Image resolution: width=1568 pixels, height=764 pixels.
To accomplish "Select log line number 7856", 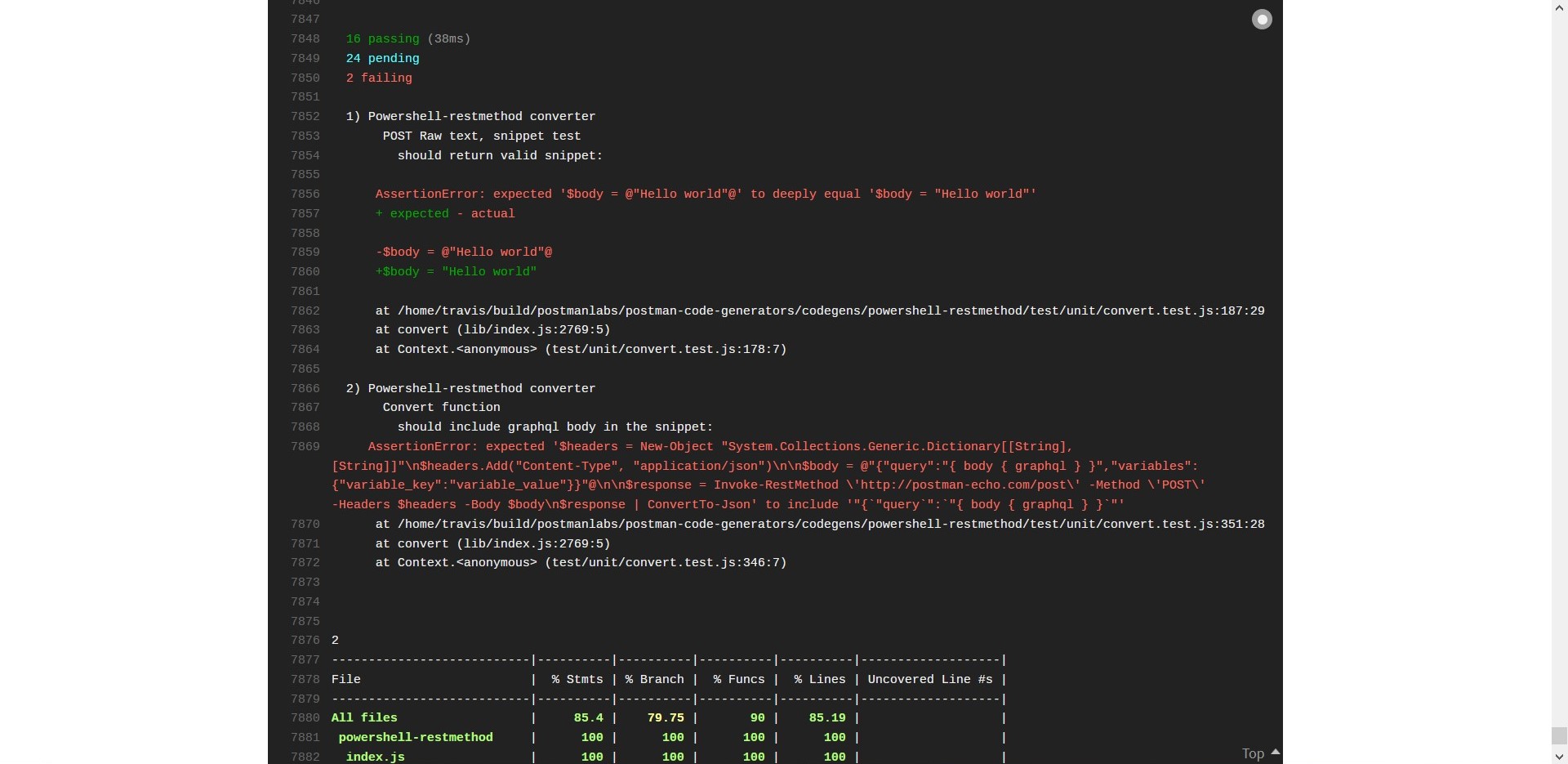I will pyautogui.click(x=305, y=194).
